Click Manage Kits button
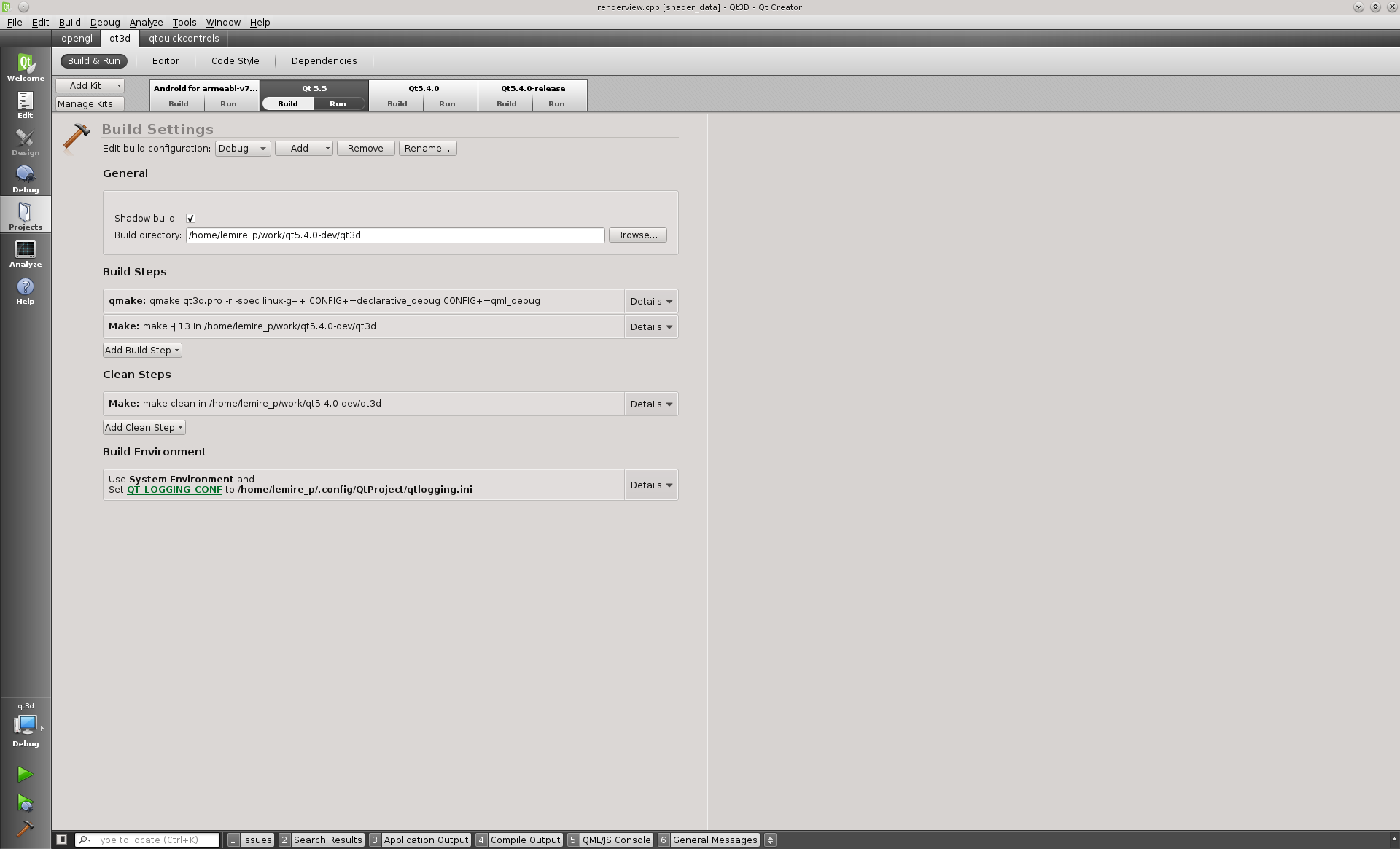 tap(90, 103)
